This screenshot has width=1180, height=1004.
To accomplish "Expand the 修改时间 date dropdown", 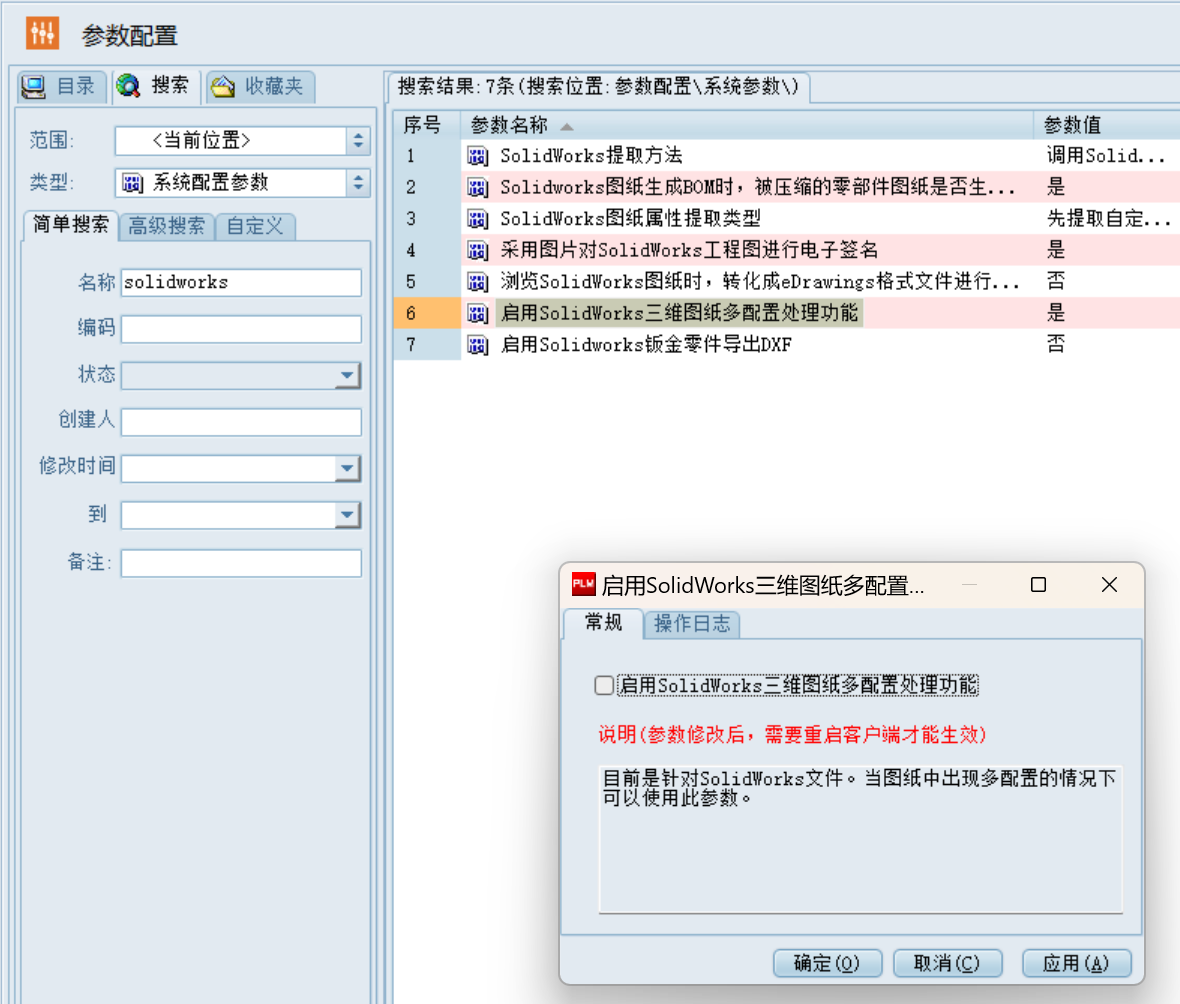I will coord(347,468).
